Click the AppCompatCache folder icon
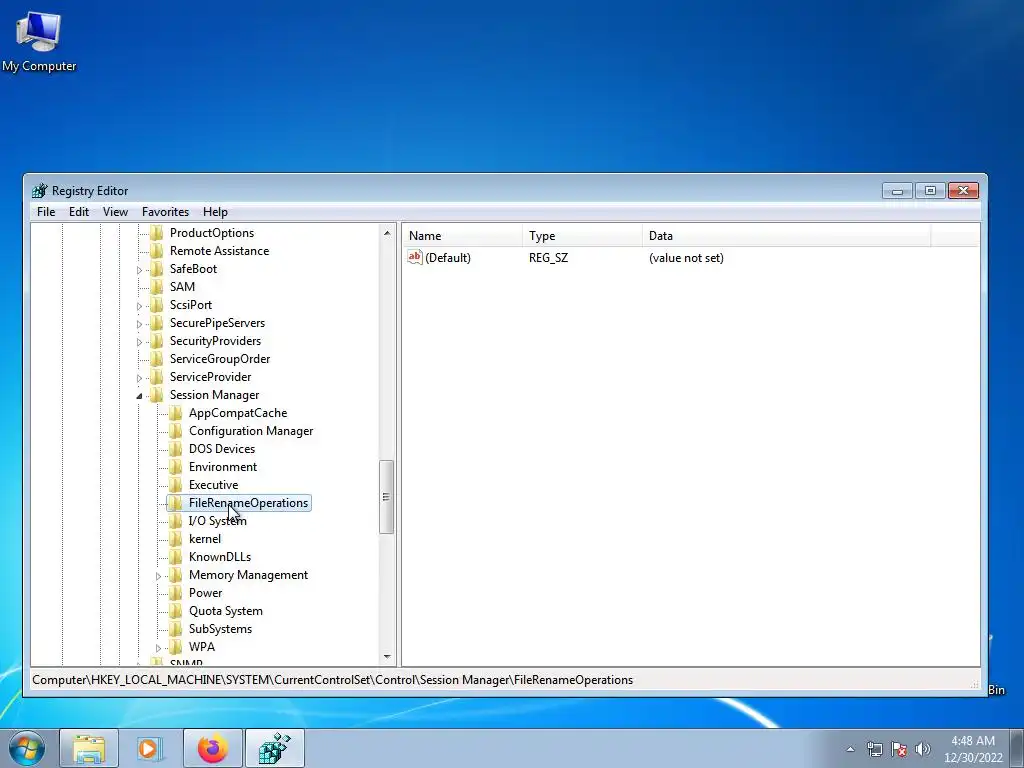This screenshot has width=1024, height=768. [176, 413]
